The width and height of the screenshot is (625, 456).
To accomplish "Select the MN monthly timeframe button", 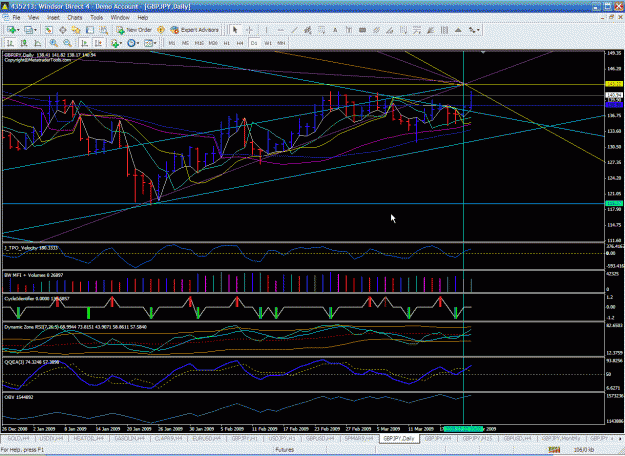I will point(281,43).
